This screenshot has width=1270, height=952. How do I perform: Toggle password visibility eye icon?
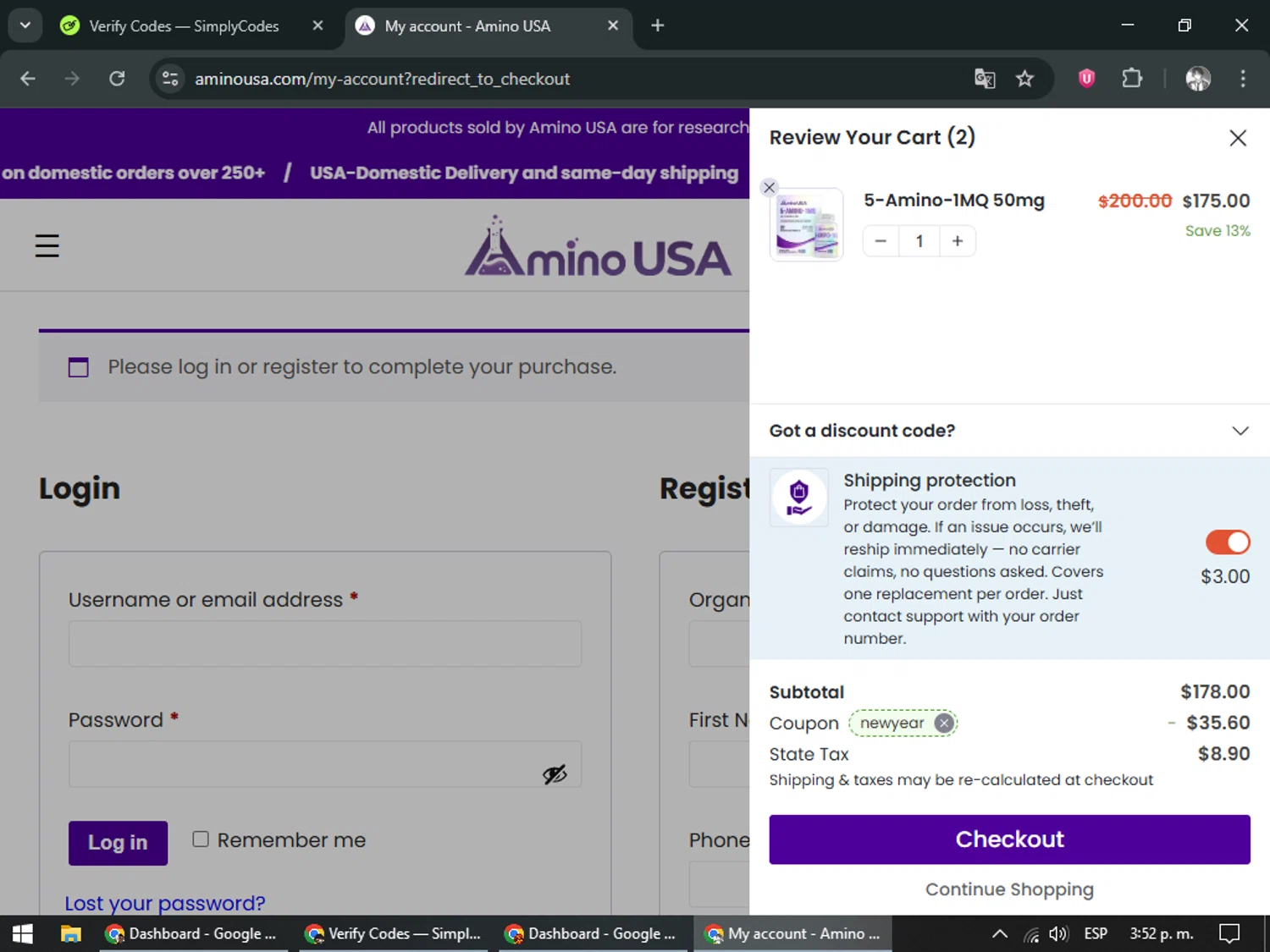pos(555,773)
